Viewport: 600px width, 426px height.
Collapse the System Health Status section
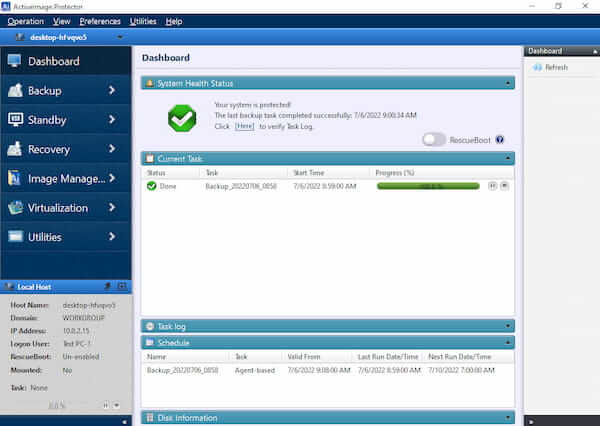pos(509,83)
